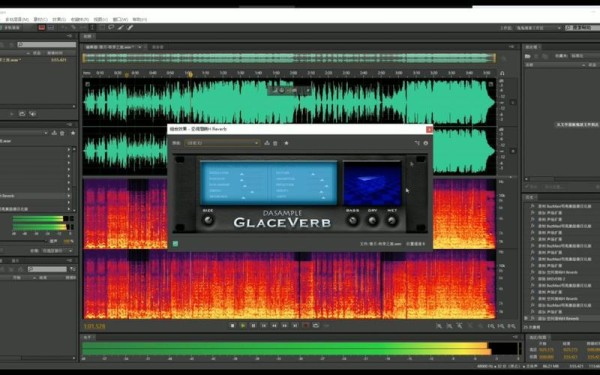This screenshot has width=600, height=375.
Task: Stop playback with the transport Stop button
Action: point(232,326)
